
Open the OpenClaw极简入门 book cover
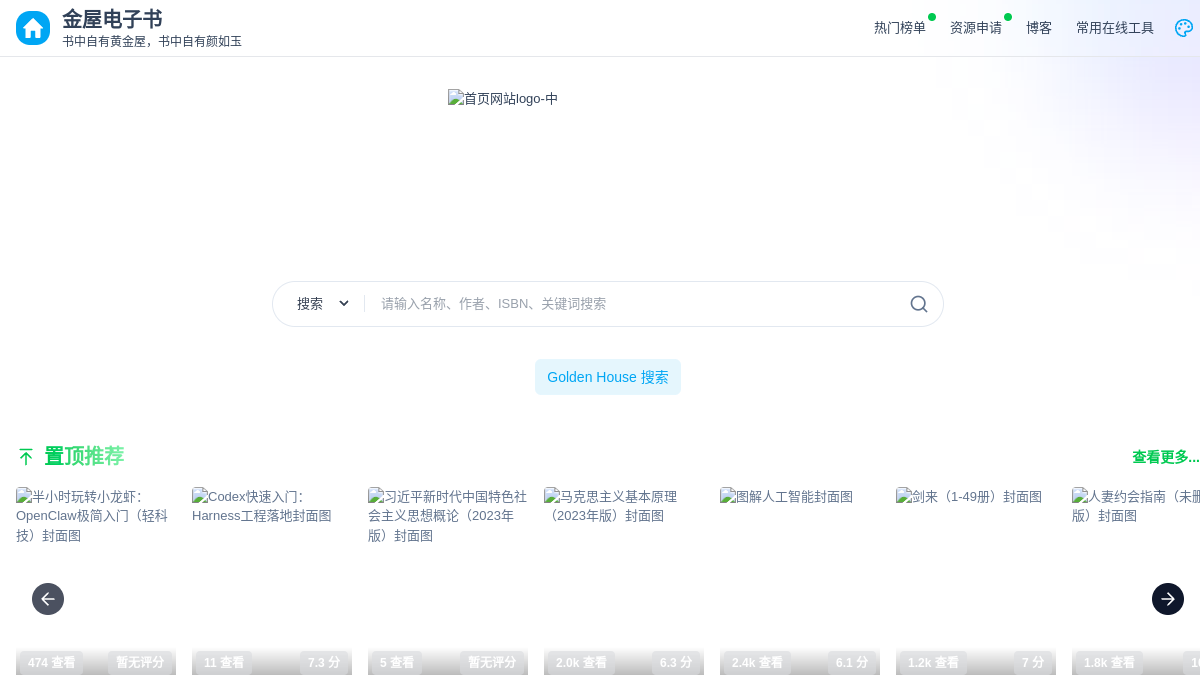click(96, 581)
